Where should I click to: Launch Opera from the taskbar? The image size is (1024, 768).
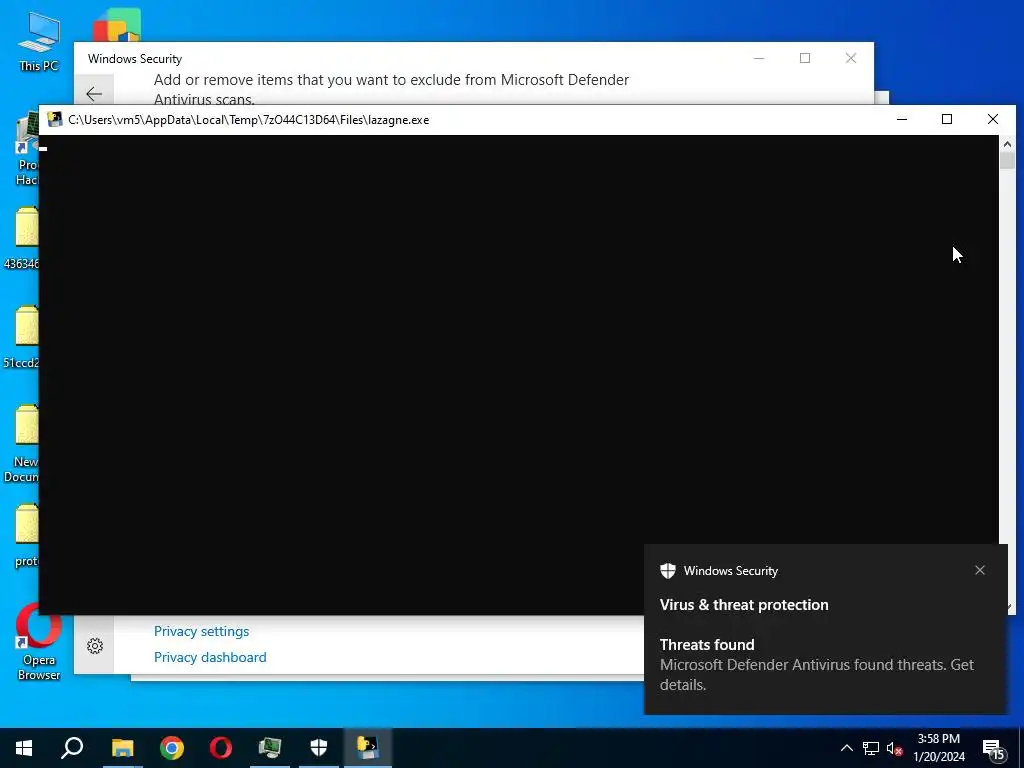pos(221,748)
